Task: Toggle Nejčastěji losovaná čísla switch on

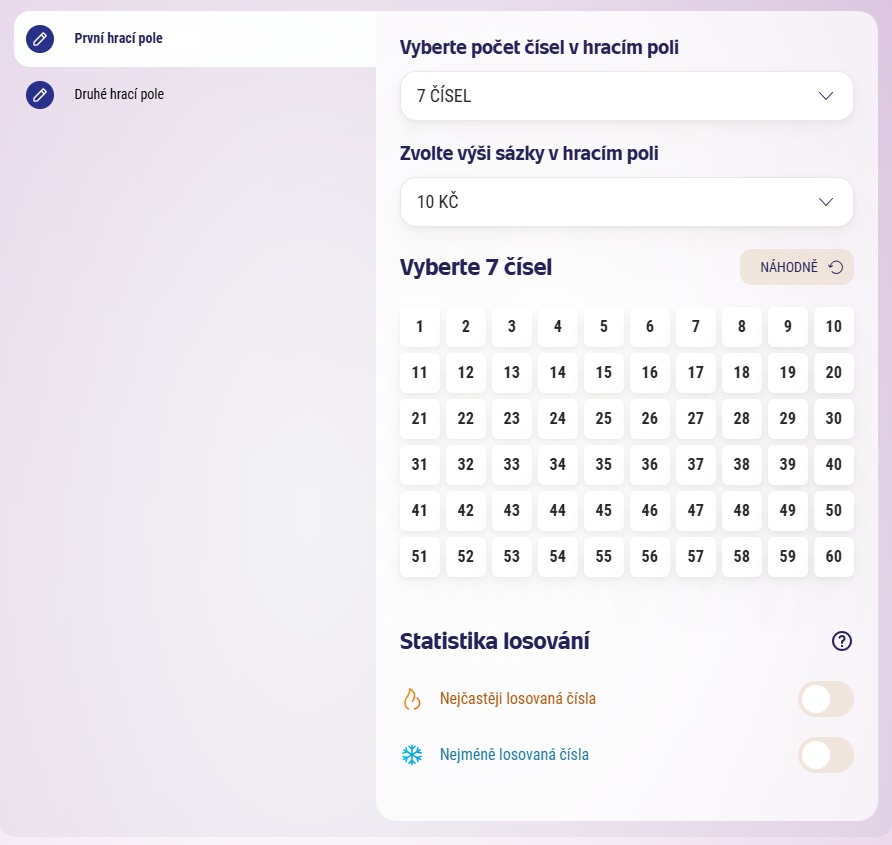Action: click(x=825, y=699)
